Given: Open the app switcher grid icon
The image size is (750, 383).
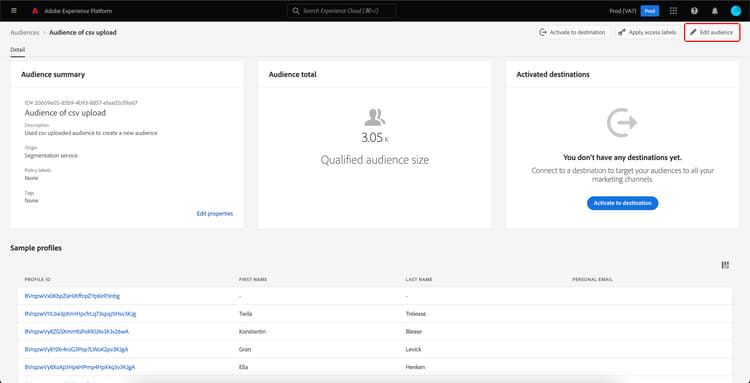Looking at the screenshot, I should pos(673,11).
